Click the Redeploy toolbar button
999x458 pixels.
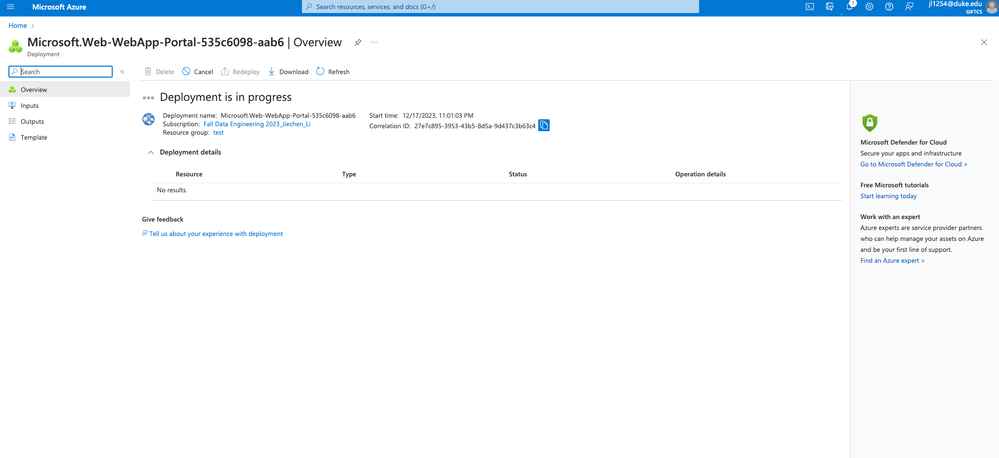240,72
